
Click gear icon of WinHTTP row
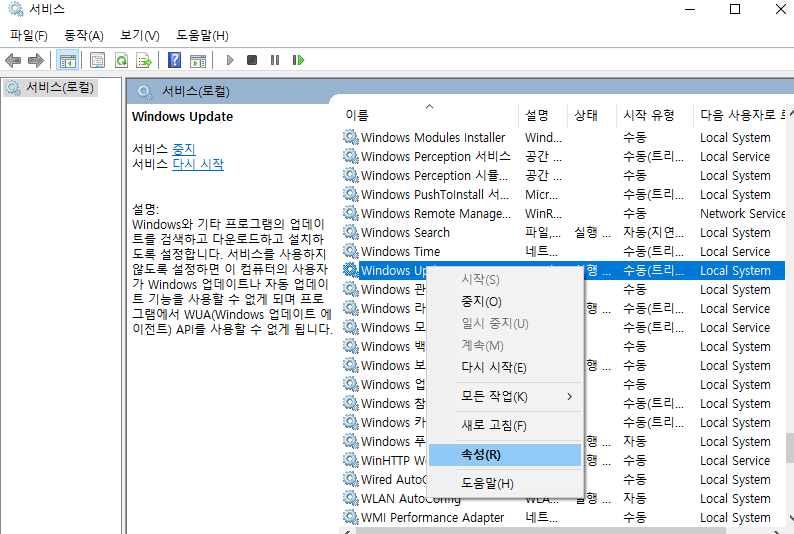350,460
